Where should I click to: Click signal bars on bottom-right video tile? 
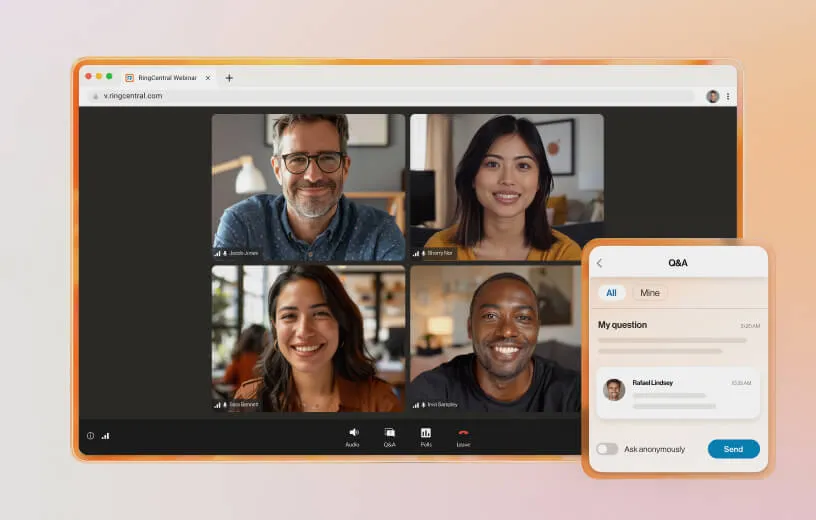(416, 405)
